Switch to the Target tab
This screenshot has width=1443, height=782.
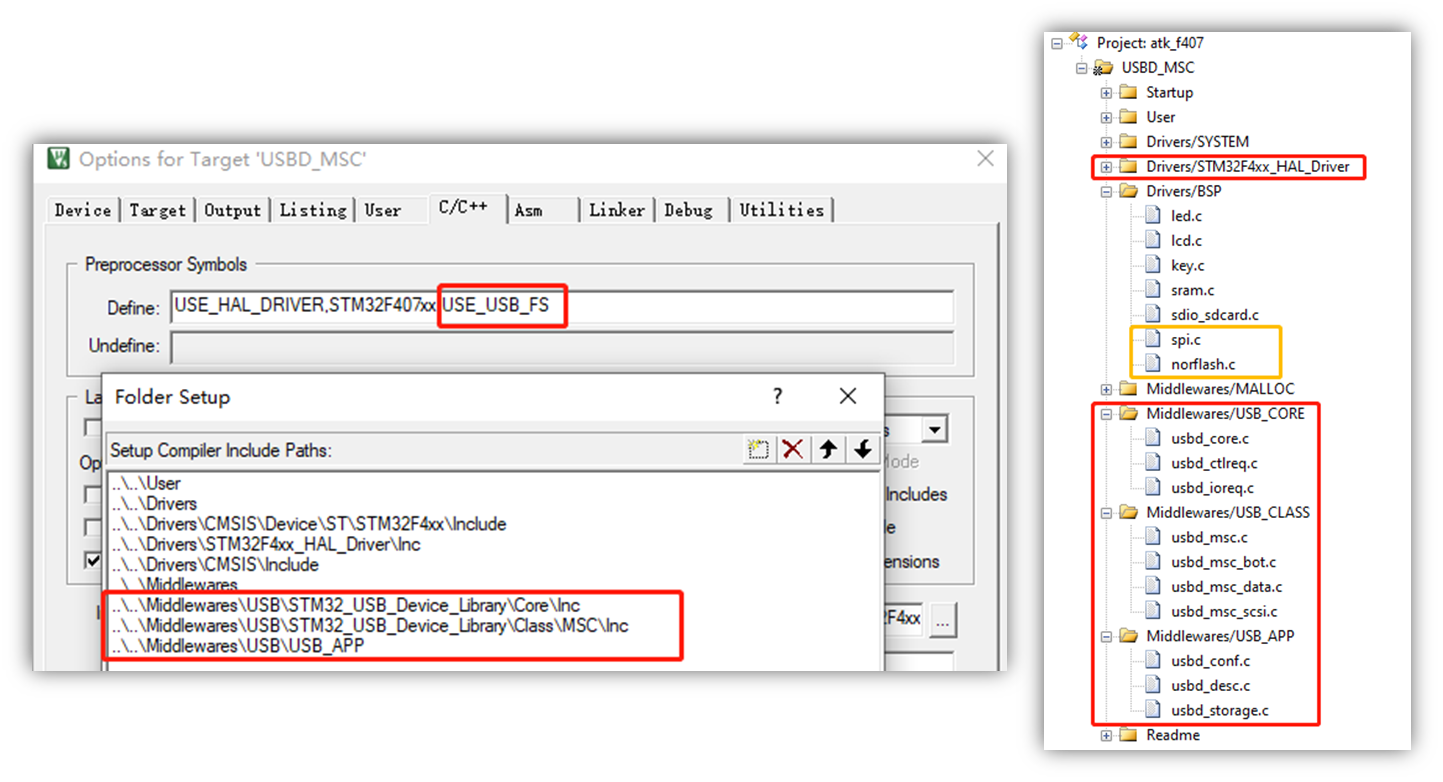(157, 210)
